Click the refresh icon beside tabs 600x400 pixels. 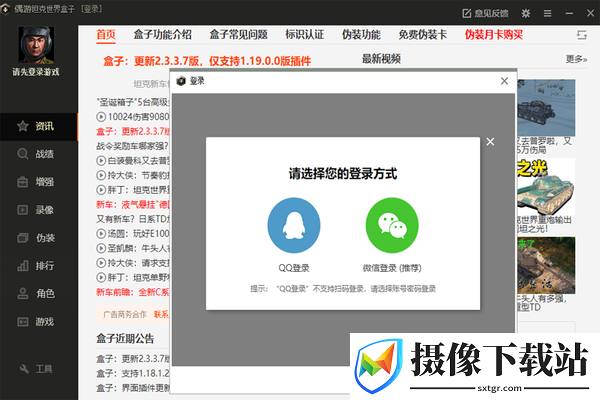[x=582, y=35]
